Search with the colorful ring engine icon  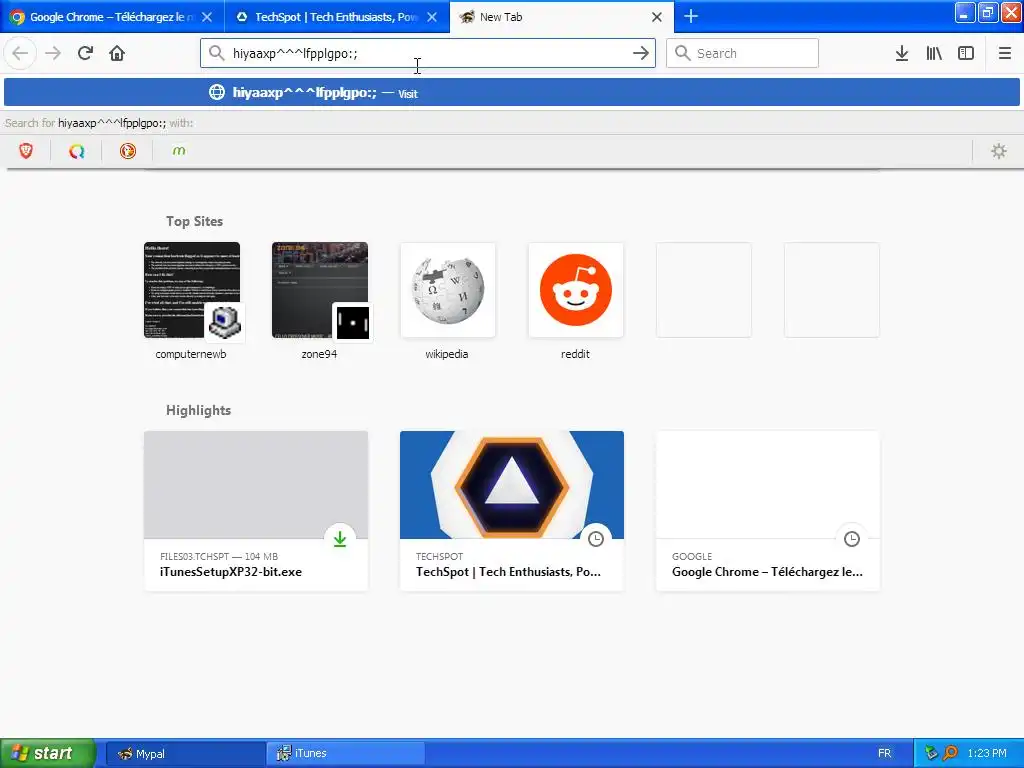77,151
